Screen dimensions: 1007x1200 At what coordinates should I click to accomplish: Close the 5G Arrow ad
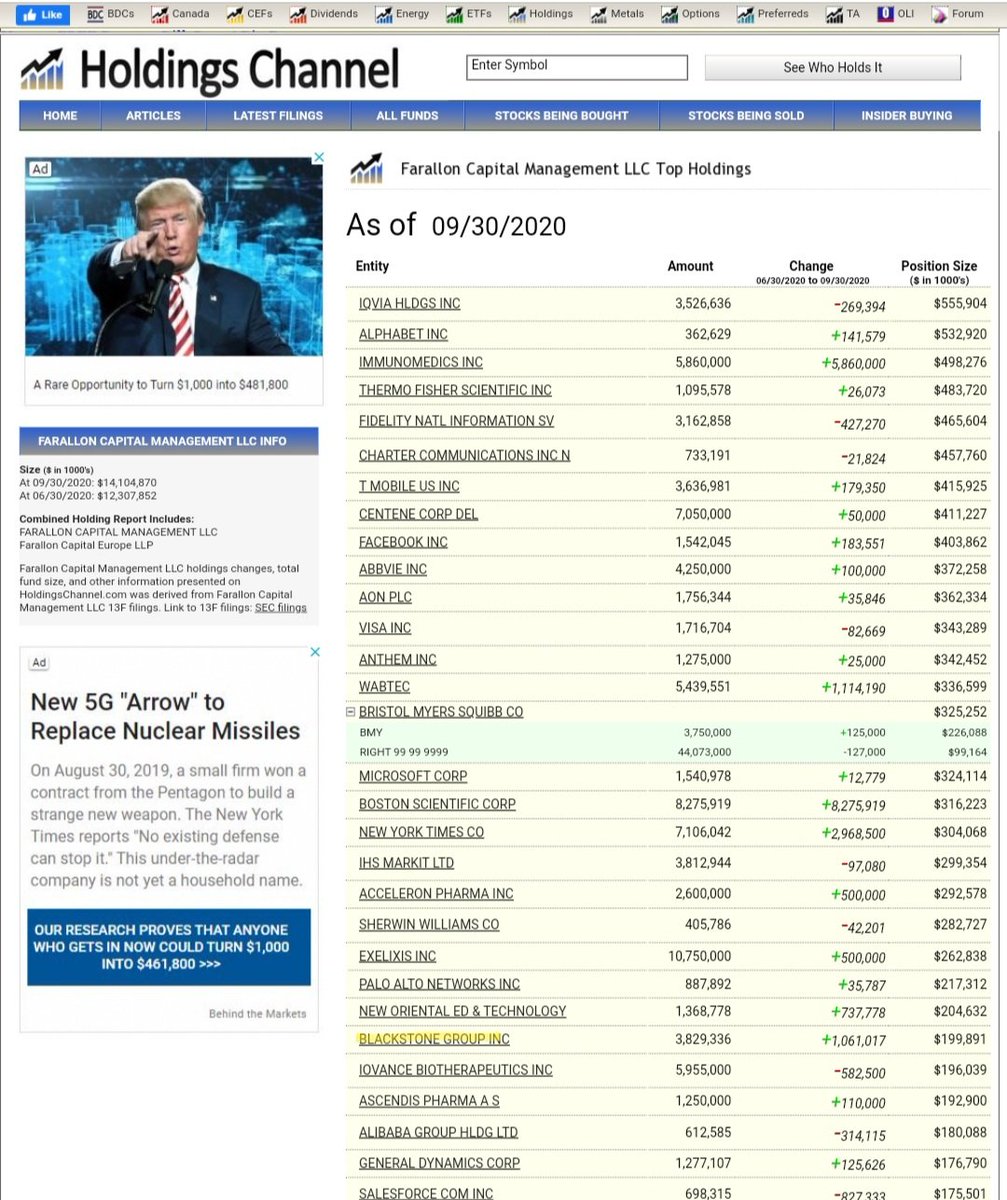coord(314,652)
